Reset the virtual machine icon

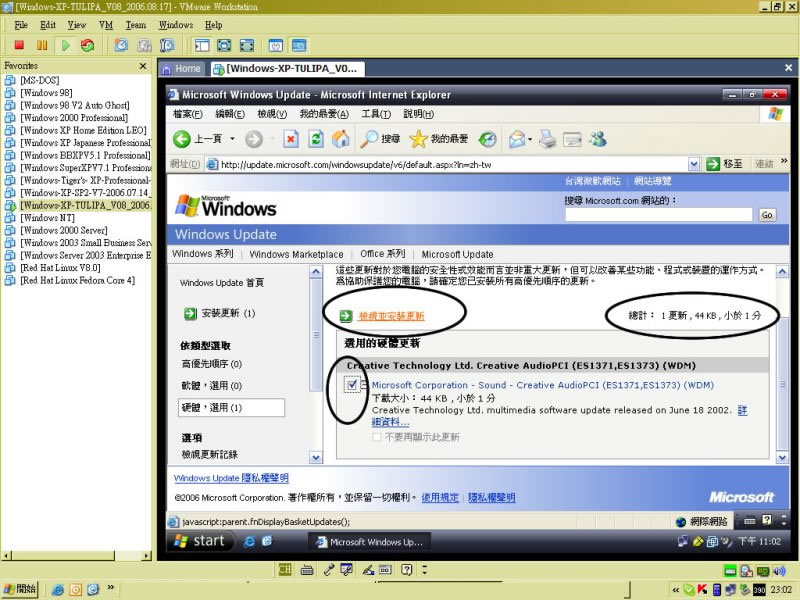(x=88, y=45)
